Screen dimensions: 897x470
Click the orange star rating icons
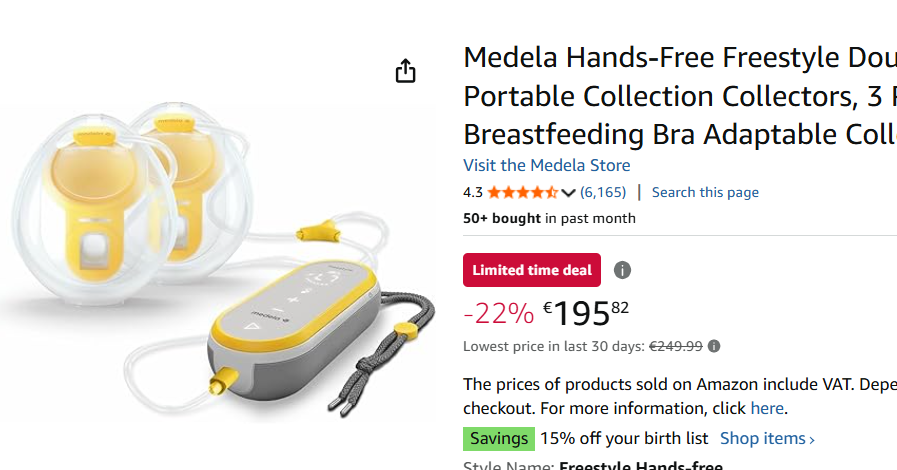523,192
